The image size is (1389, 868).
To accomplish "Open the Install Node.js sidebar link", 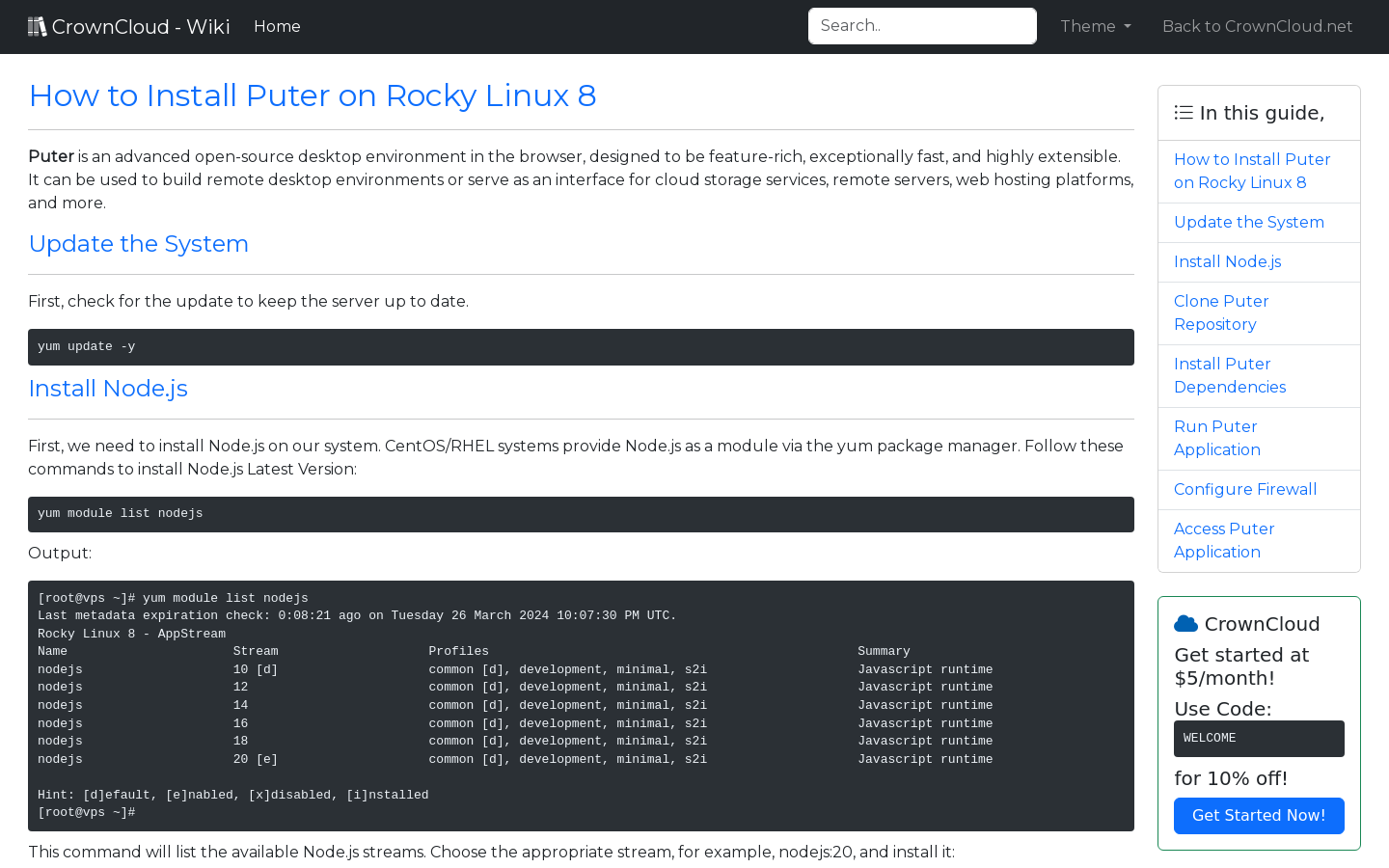I will click(x=1227, y=261).
